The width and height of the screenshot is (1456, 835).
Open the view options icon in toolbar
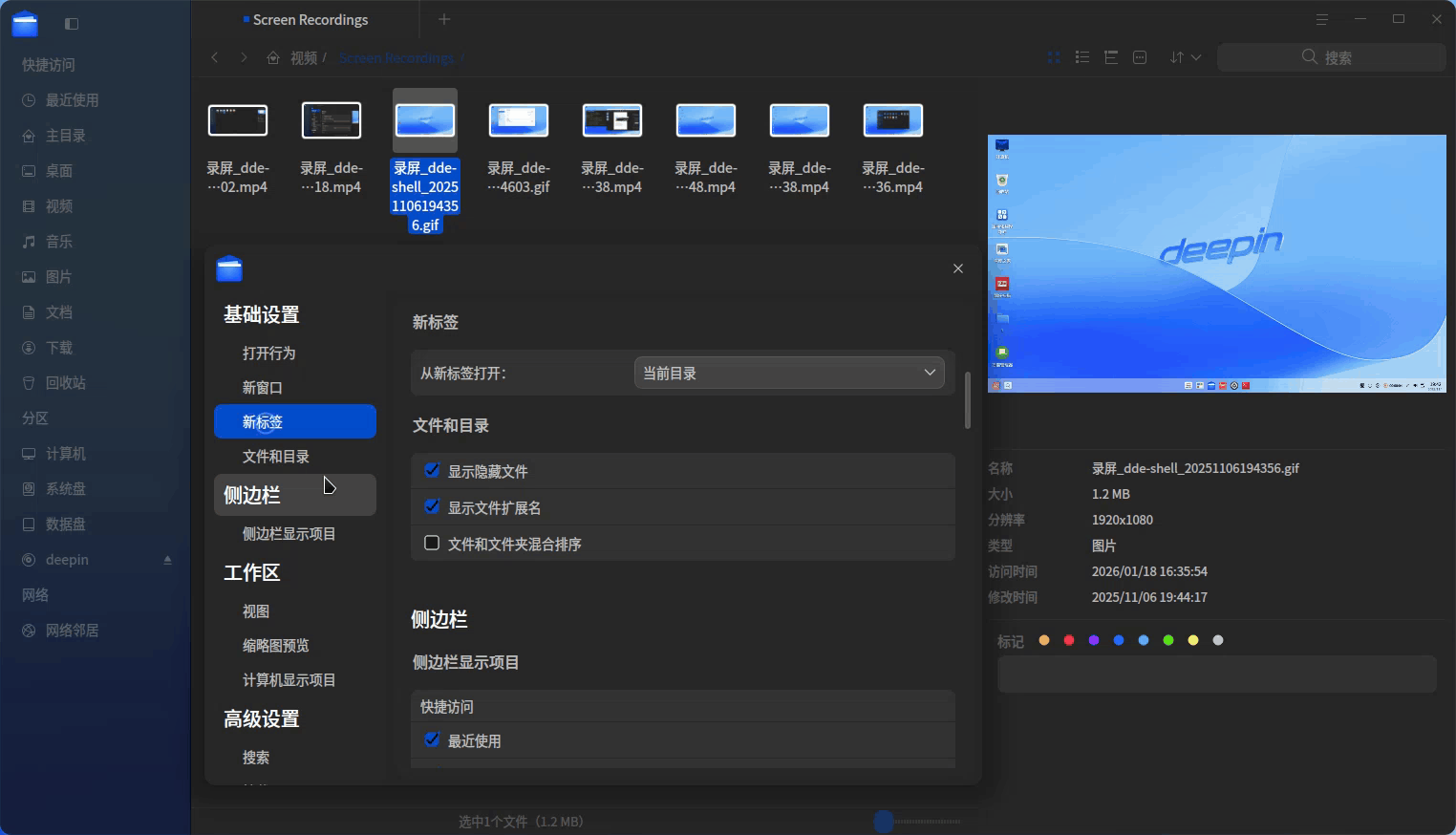(x=1139, y=57)
